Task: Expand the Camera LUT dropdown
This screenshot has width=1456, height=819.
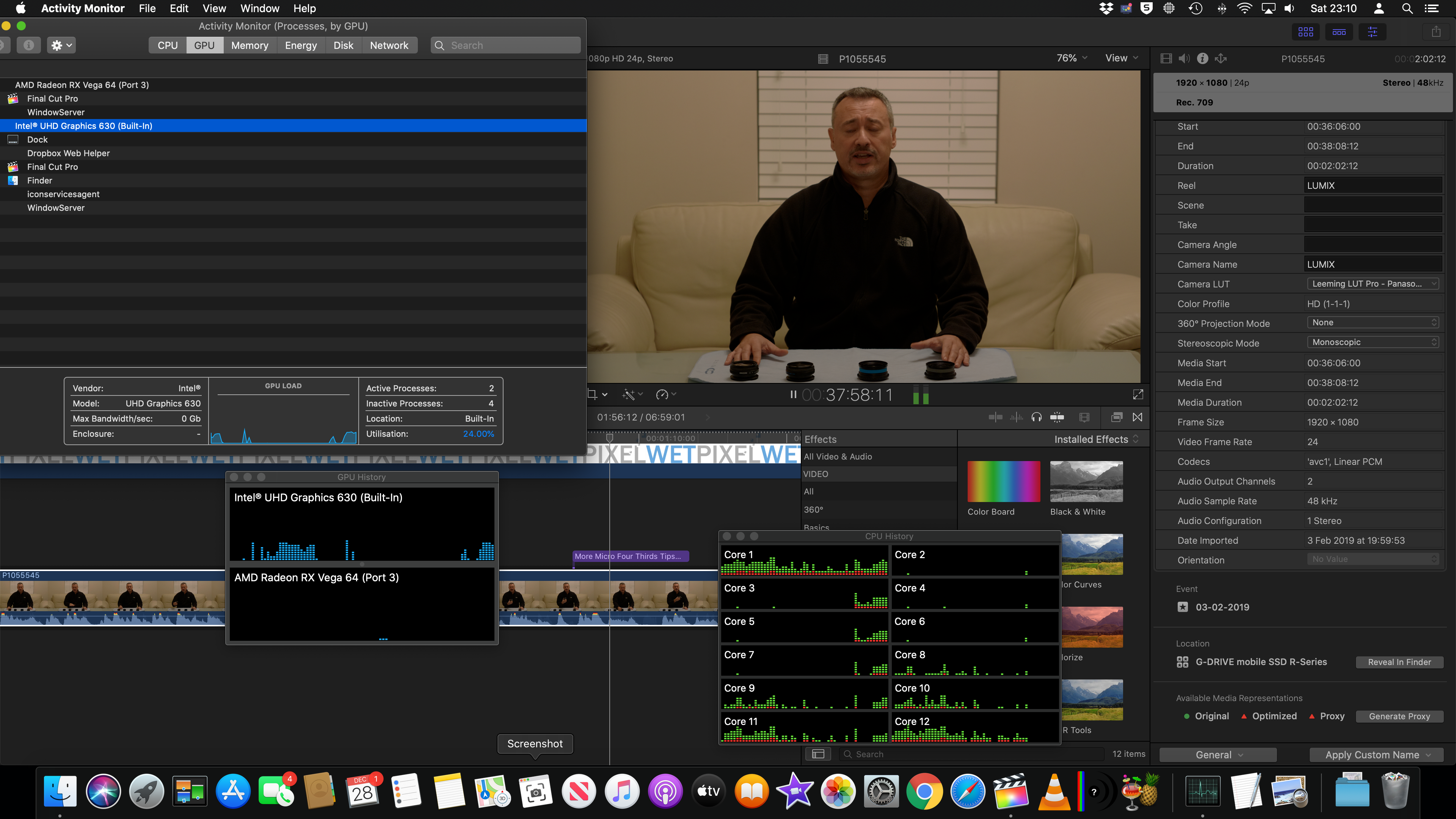Action: pos(1372,284)
